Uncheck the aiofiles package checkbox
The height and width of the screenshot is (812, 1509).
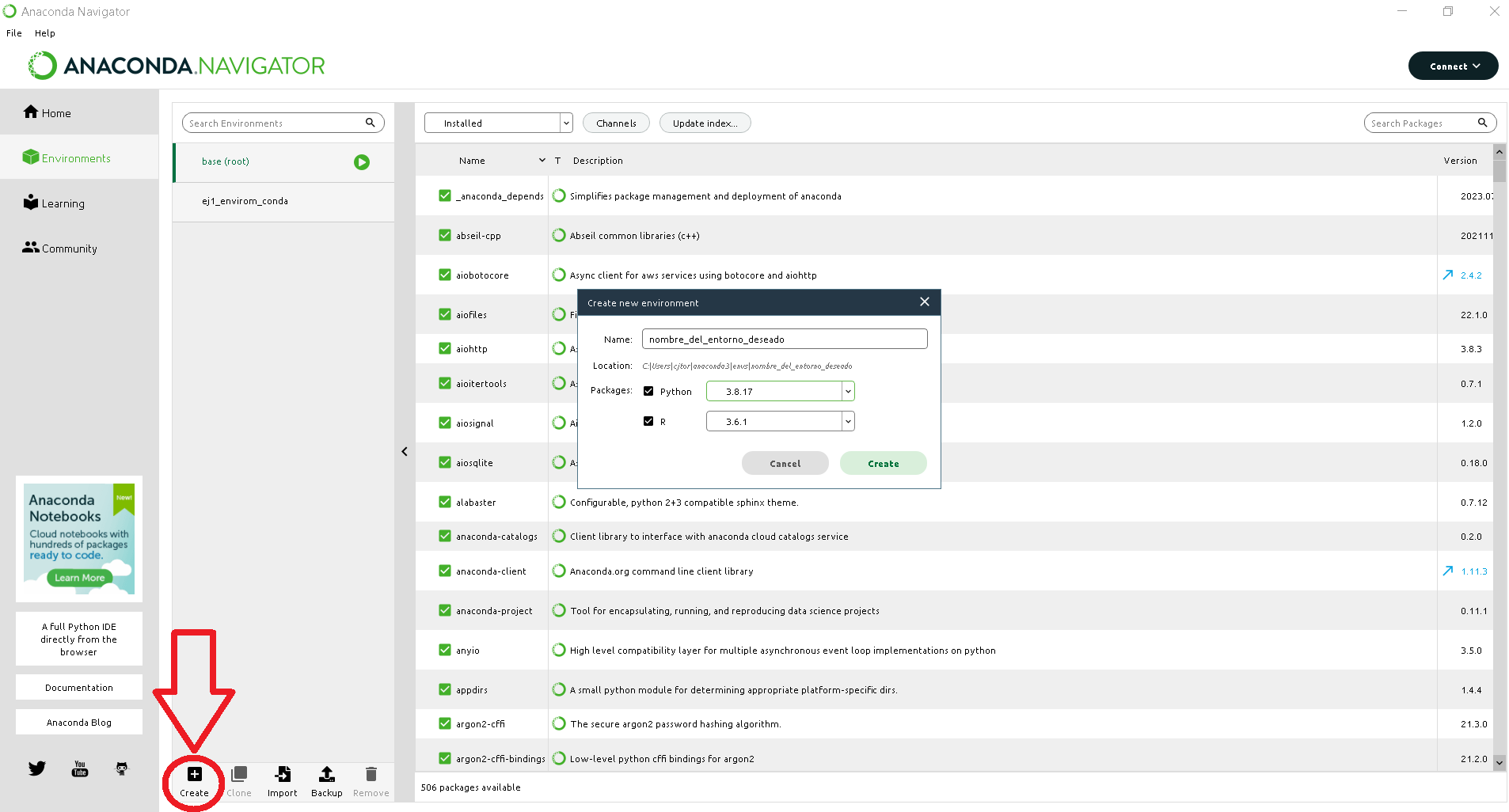(445, 314)
